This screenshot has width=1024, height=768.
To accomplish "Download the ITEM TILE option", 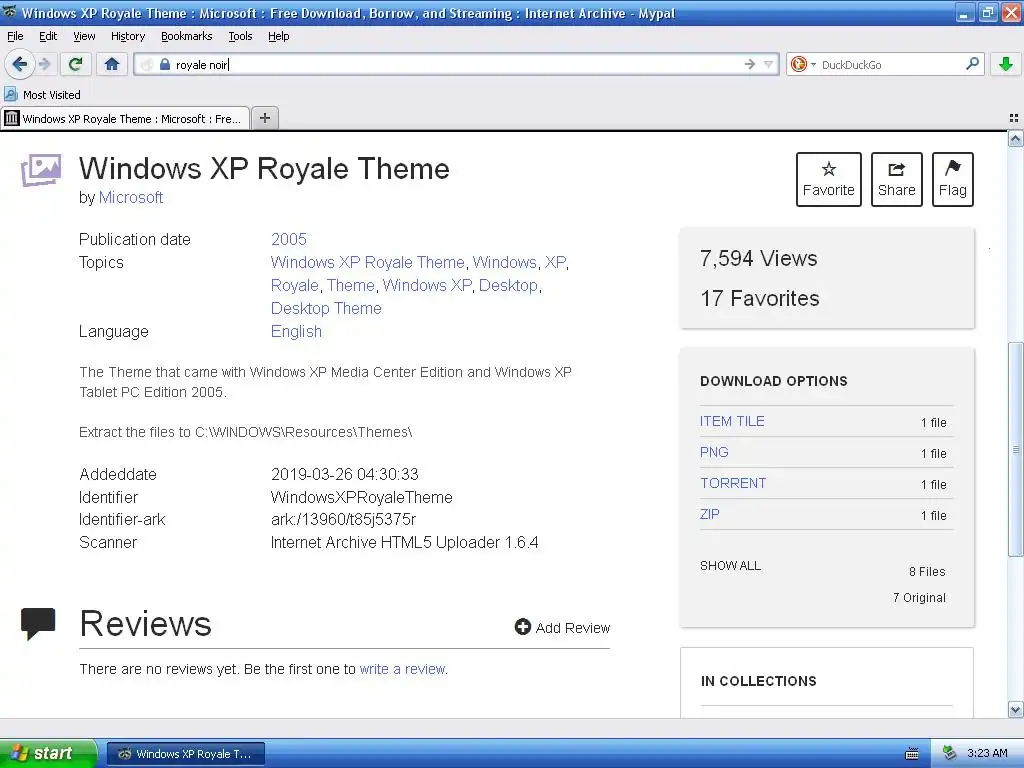I will tap(731, 421).
